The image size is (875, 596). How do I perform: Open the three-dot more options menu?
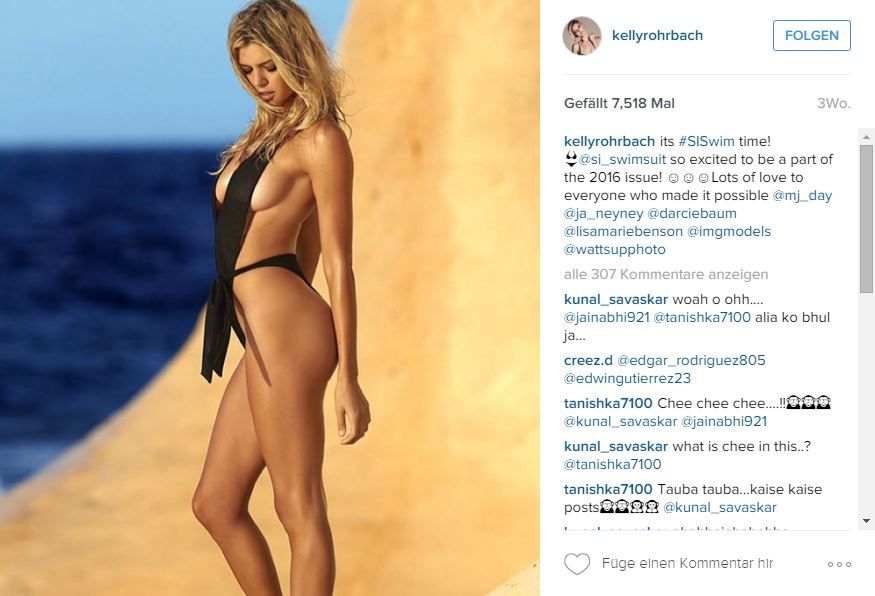(839, 564)
